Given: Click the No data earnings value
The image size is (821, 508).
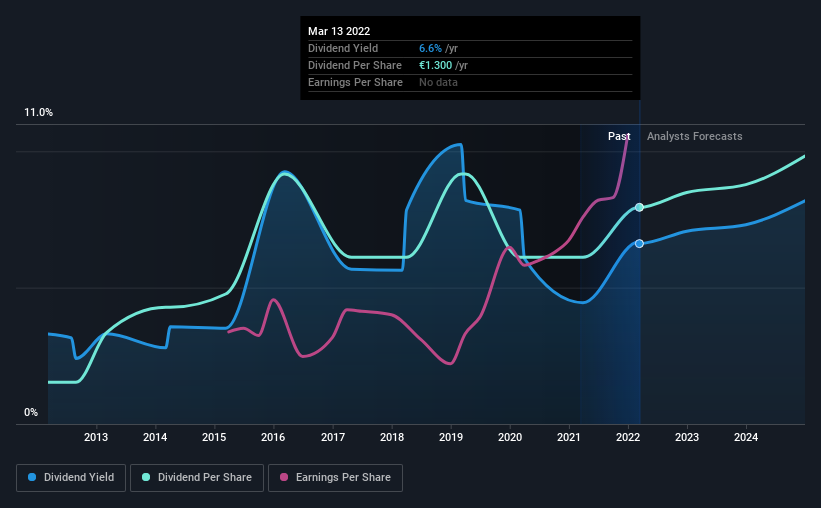Looking at the screenshot, I should click(438, 82).
